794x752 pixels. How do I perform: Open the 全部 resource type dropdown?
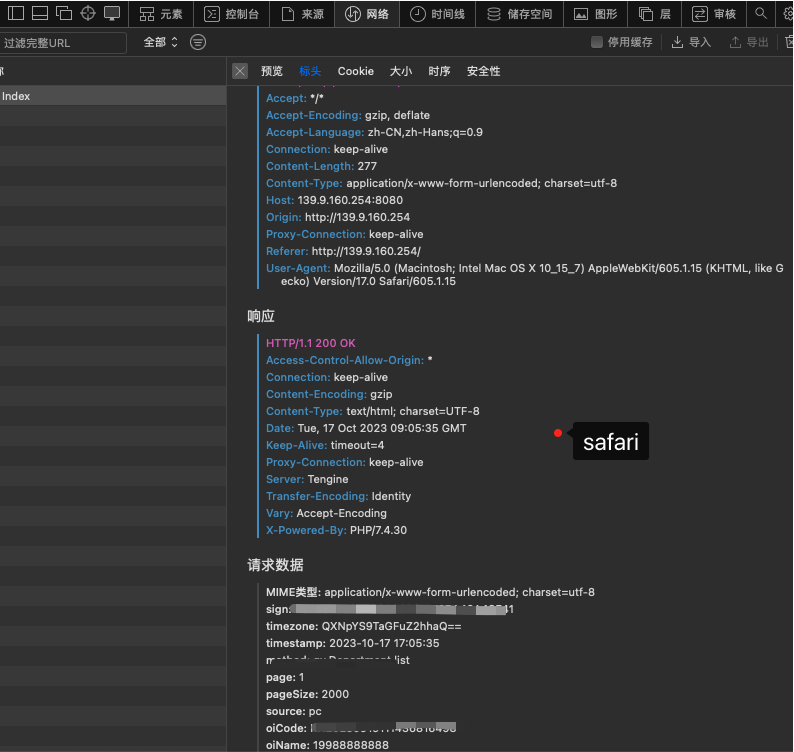pos(161,42)
